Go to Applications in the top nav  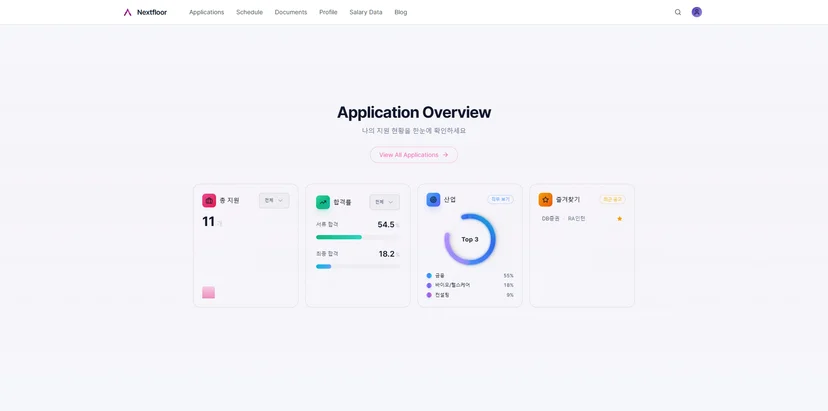(x=206, y=12)
